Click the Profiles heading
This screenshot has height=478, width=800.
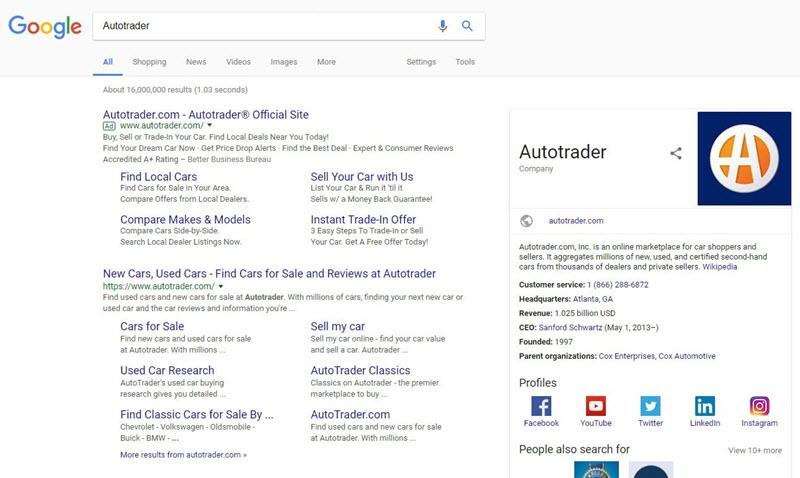[x=537, y=383]
